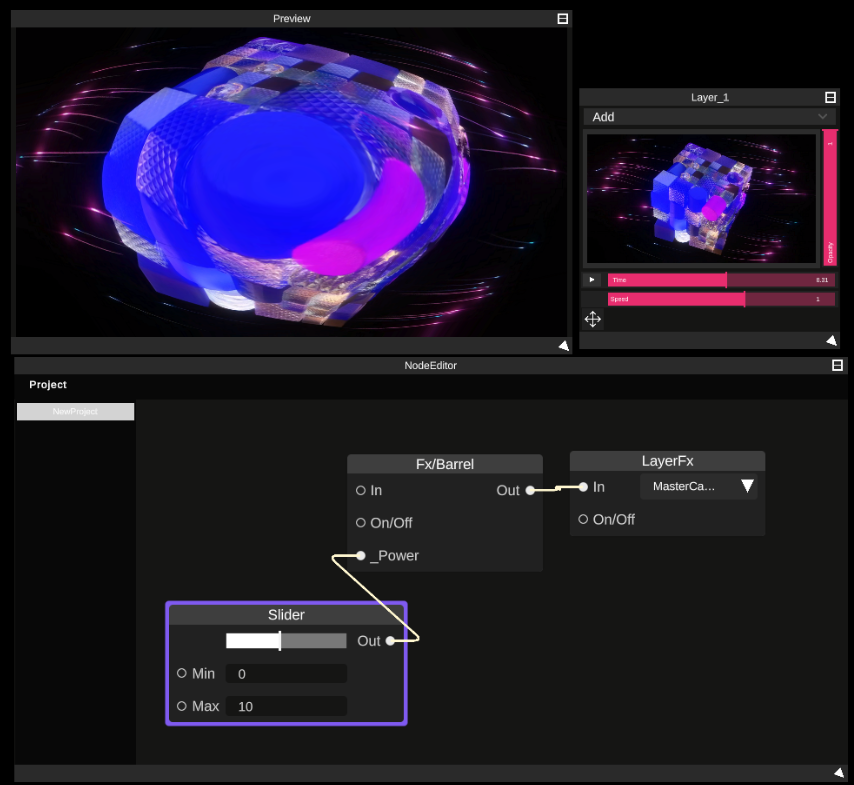Click the Slider node header
The image size is (854, 785).
(286, 615)
